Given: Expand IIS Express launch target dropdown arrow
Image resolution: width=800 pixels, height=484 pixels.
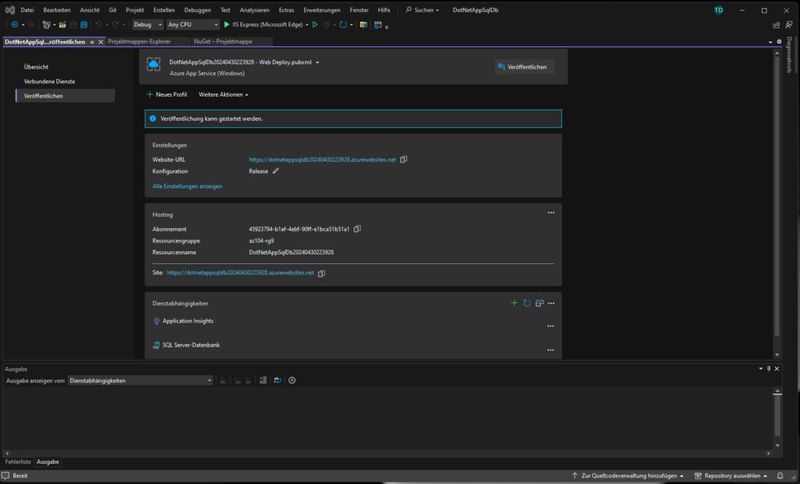Looking at the screenshot, I should (307, 24).
